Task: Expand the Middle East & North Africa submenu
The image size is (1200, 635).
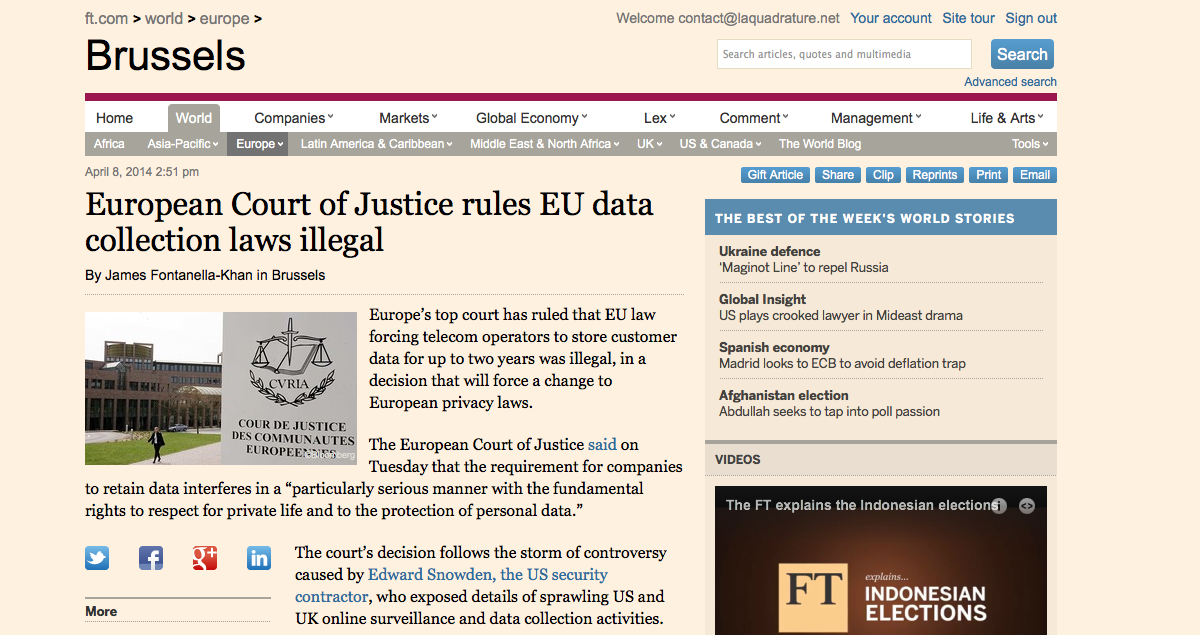Action: [545, 144]
